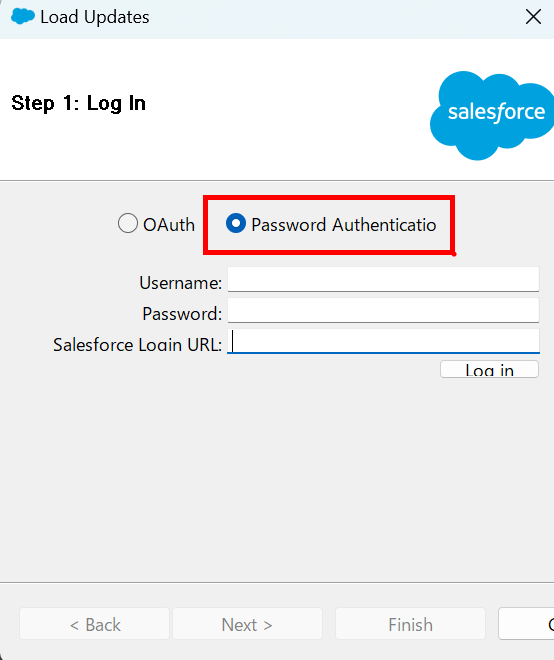This screenshot has width=554, height=660.
Task: Choose the Password Authentication radio button
Action: coord(236,223)
